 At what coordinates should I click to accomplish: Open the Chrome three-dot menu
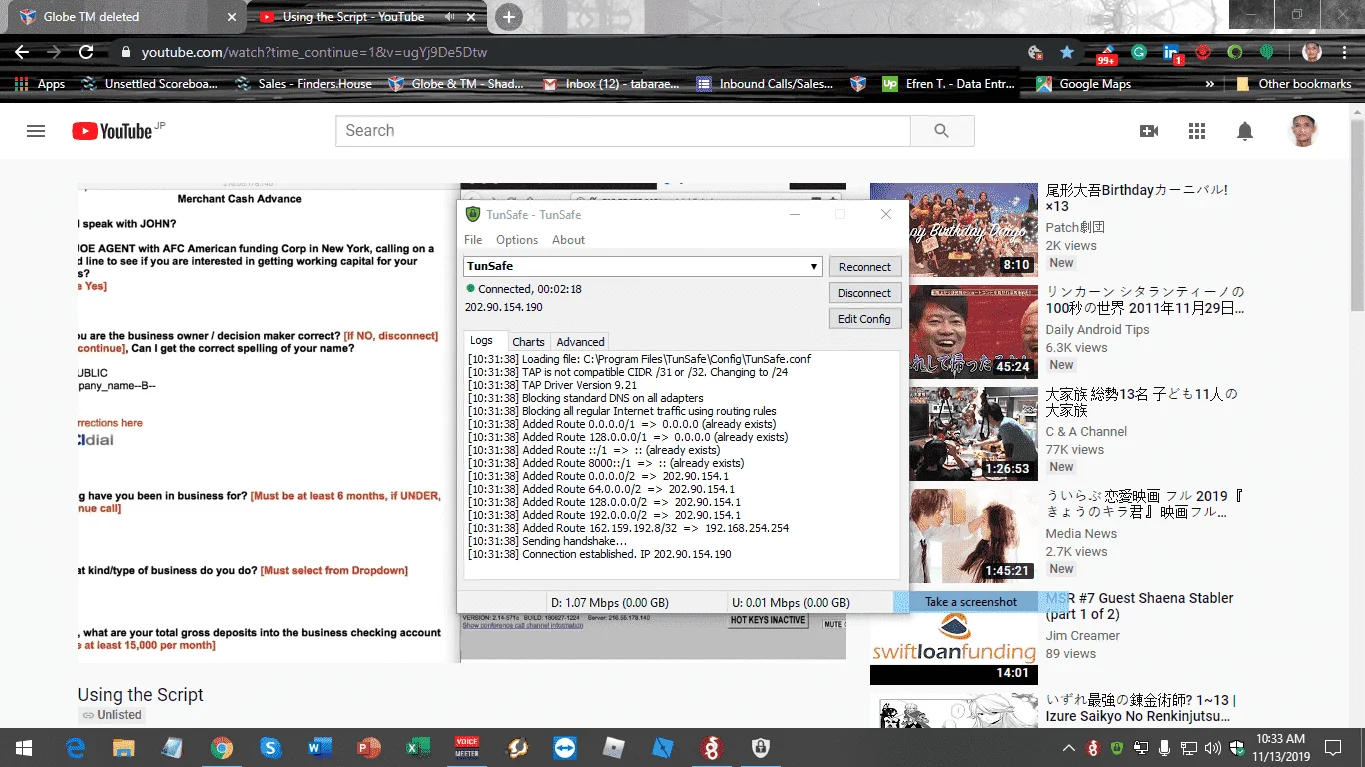[x=1343, y=52]
